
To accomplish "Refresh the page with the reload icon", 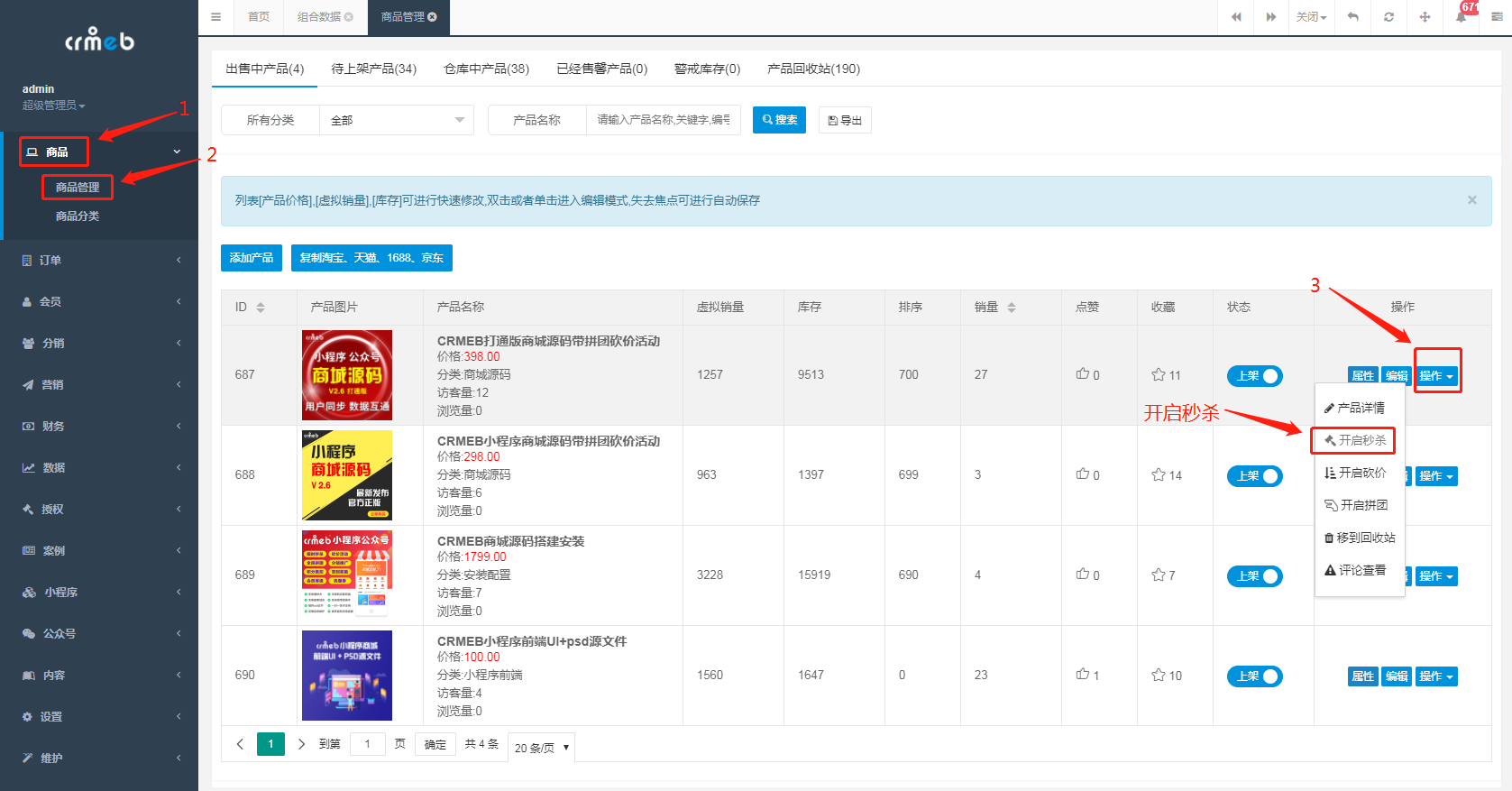I will (x=1388, y=17).
